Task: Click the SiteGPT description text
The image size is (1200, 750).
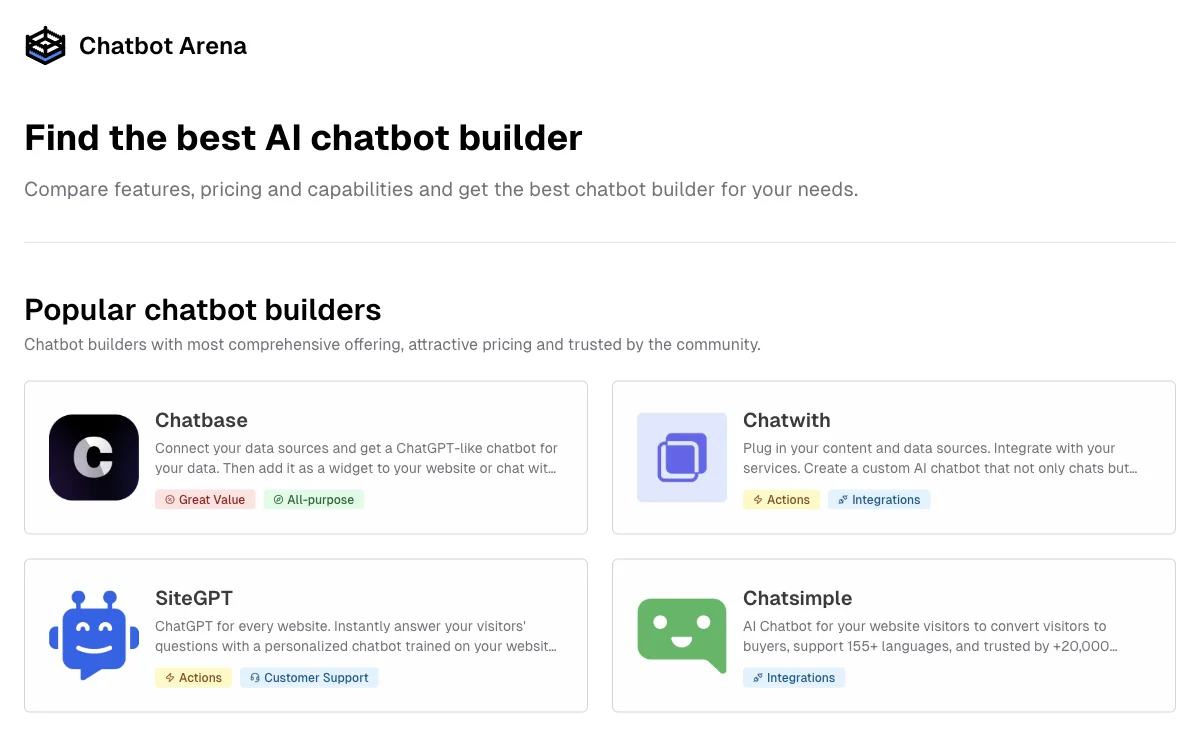Action: pos(356,636)
